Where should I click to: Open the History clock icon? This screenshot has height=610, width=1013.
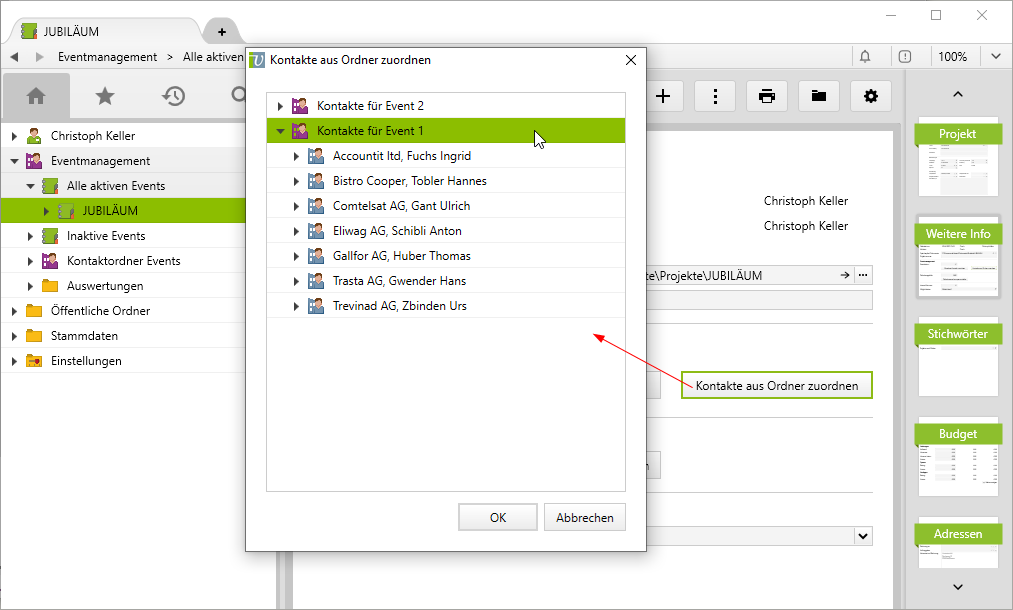tap(174, 96)
